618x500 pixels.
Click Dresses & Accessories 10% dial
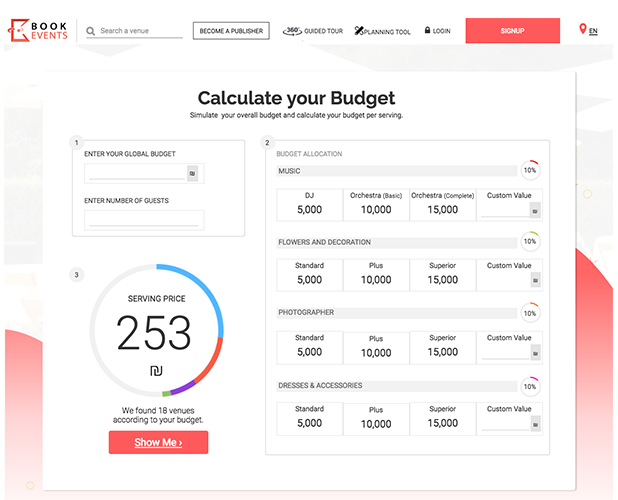click(530, 387)
